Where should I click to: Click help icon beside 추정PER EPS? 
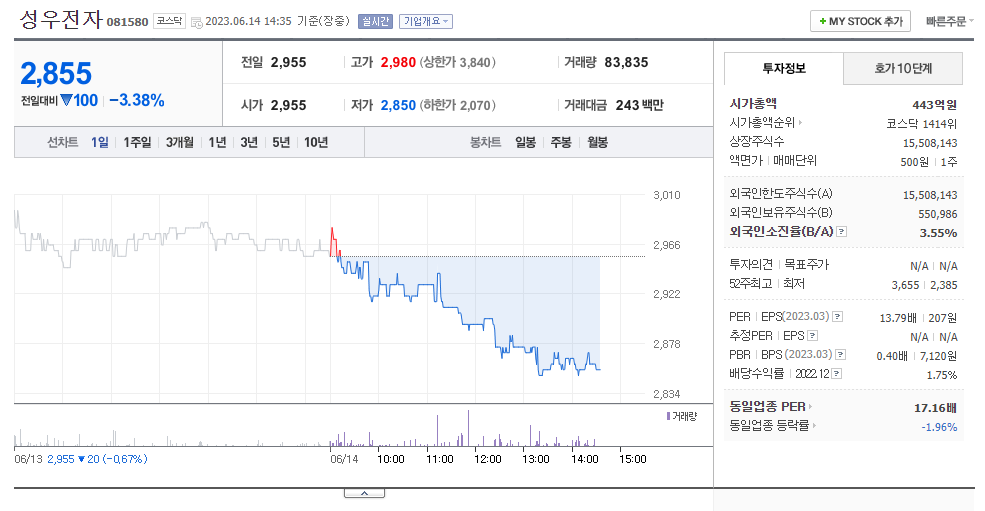tap(812, 336)
